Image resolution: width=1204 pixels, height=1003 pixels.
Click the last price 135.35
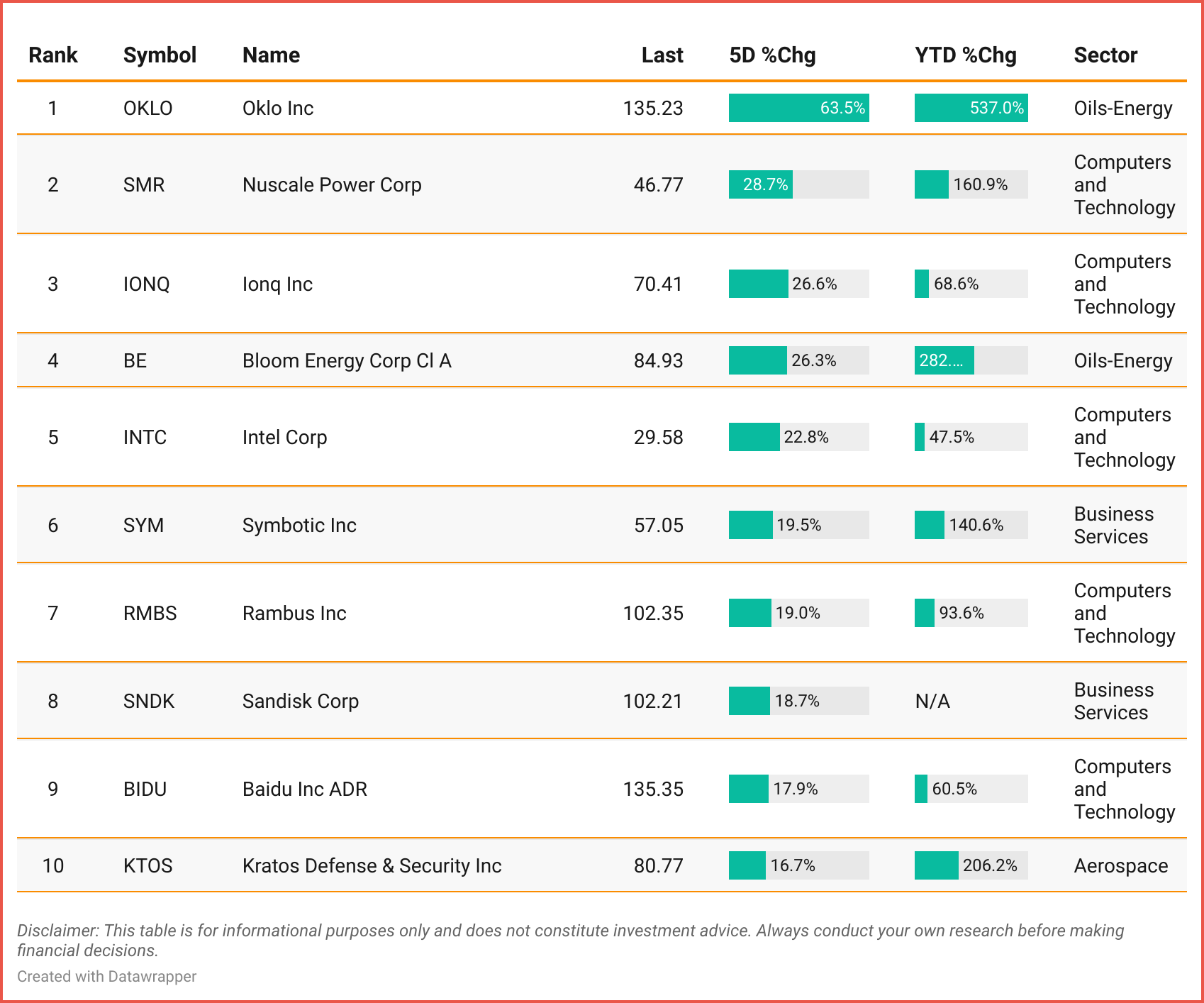(653, 789)
